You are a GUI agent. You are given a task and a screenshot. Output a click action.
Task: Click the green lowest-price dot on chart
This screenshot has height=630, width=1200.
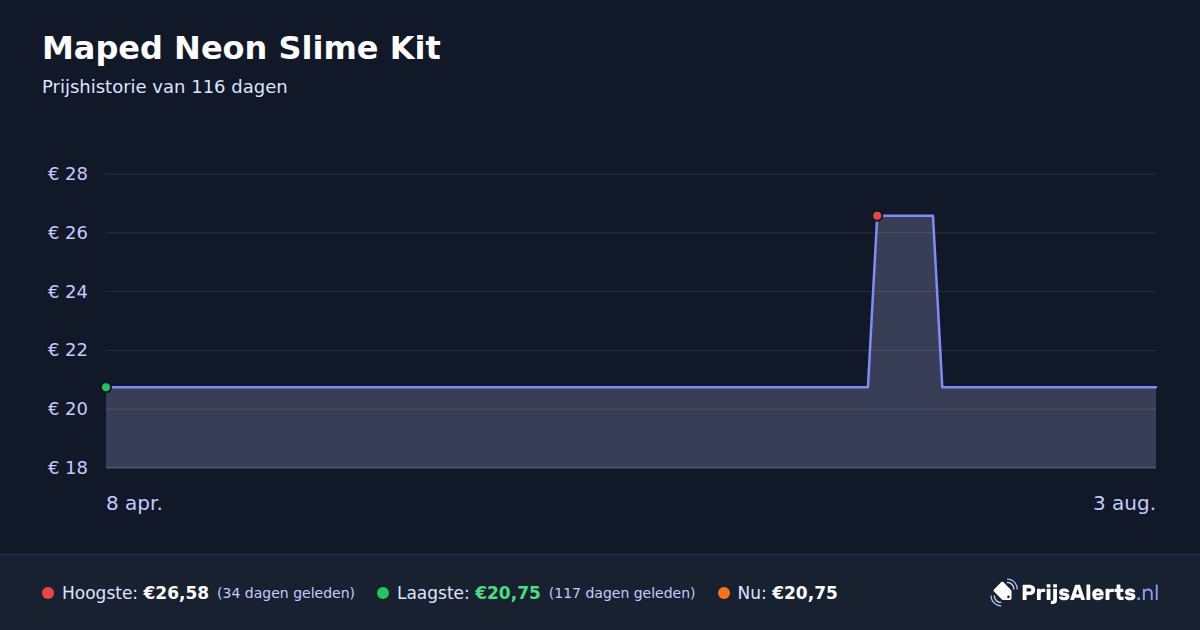click(106, 387)
